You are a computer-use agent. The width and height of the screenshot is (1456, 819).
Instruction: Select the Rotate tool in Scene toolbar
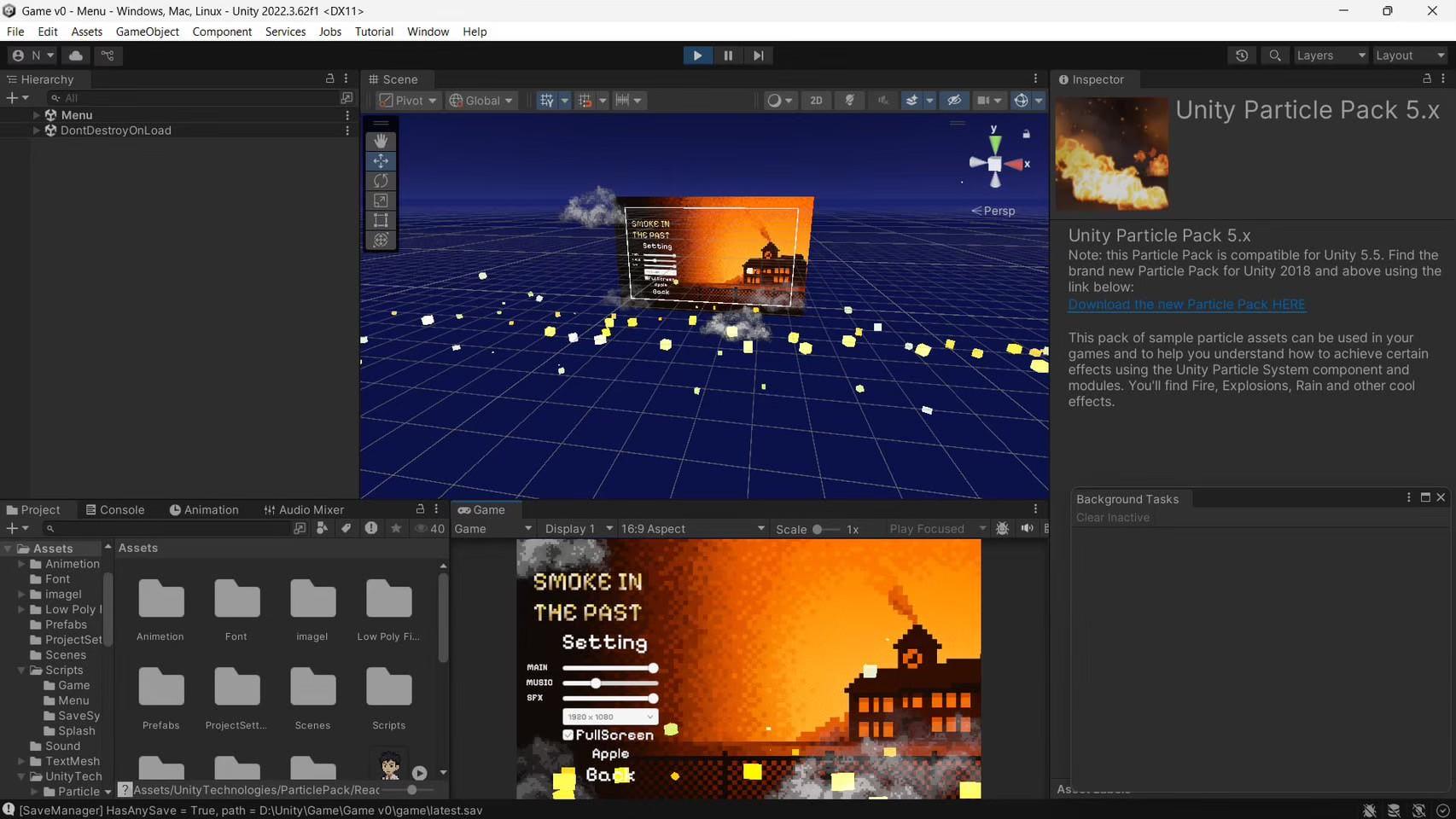tap(381, 181)
